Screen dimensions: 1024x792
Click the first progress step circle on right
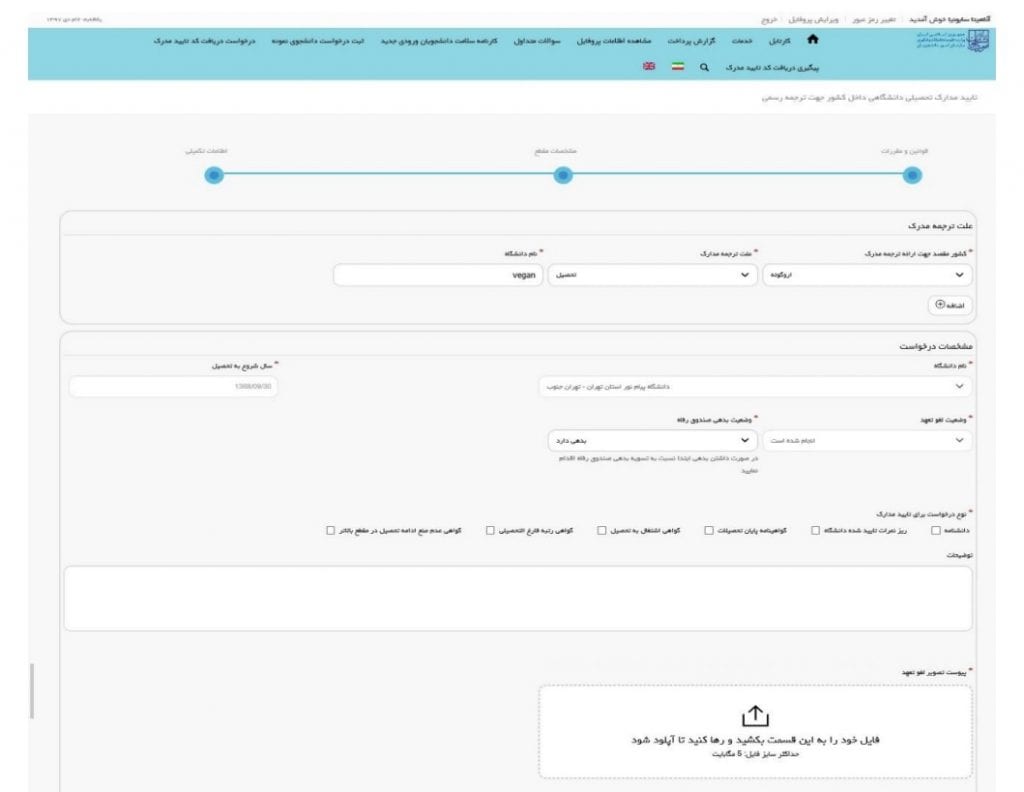click(912, 175)
